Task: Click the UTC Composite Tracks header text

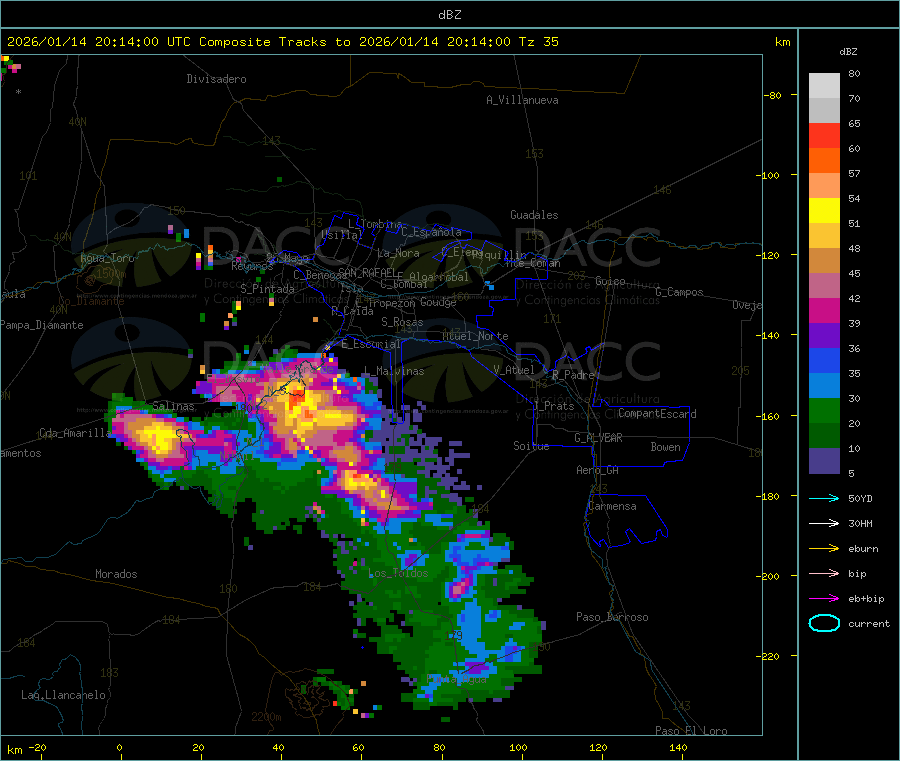Action: click(x=282, y=42)
